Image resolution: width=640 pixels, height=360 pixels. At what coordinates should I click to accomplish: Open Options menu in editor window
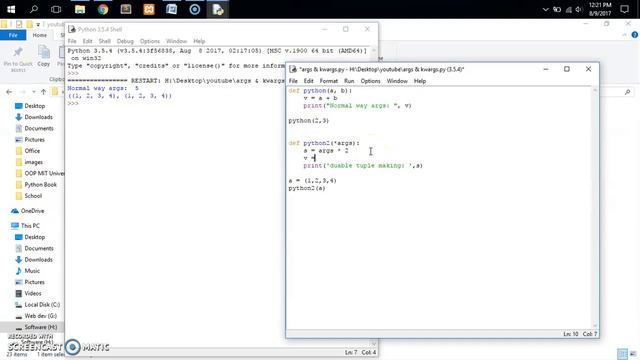(370, 81)
